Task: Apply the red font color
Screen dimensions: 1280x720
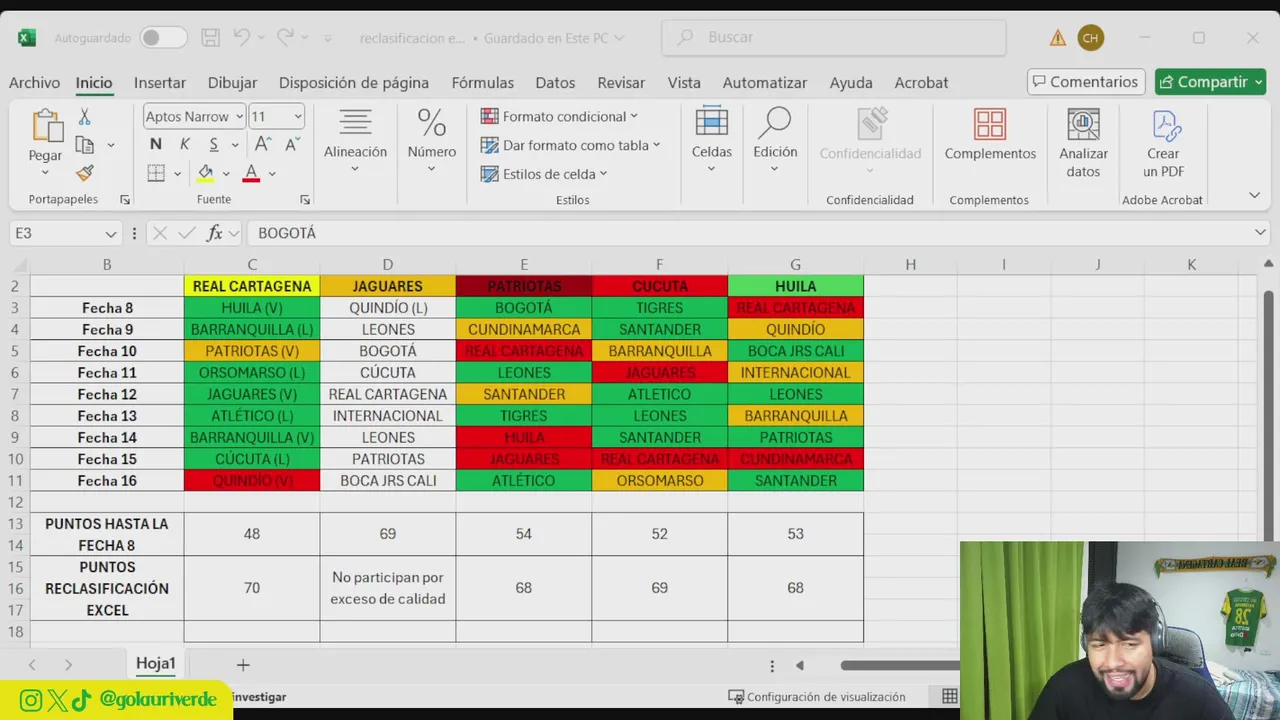Action: coord(251,173)
